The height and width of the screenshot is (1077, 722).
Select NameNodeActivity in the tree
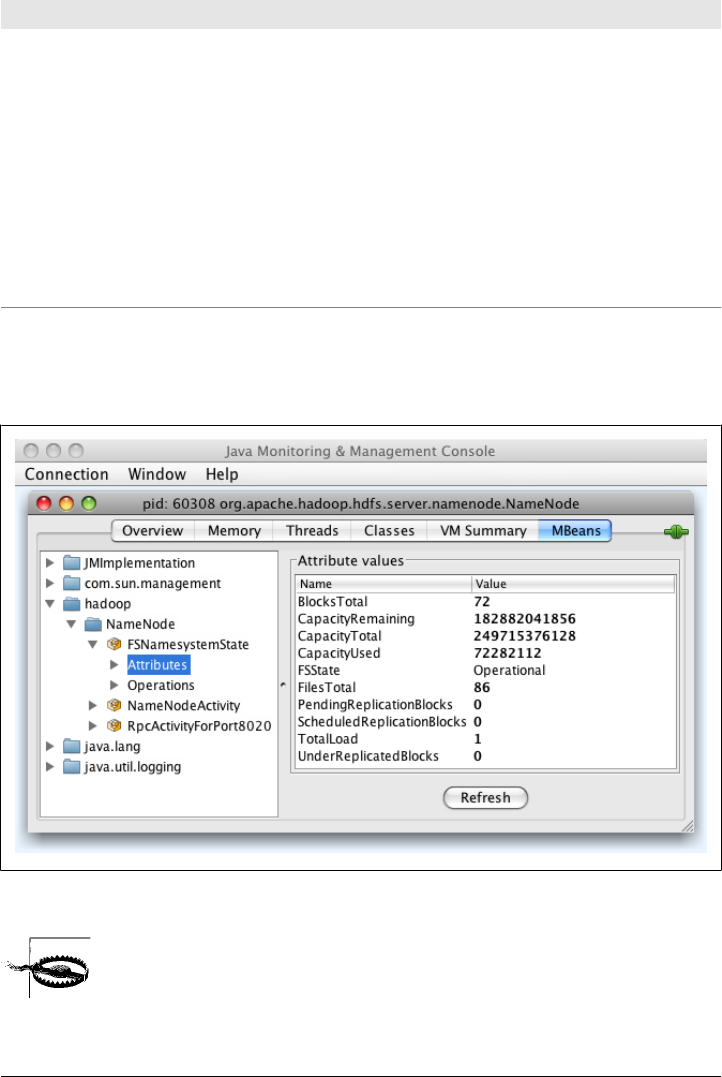point(183,705)
